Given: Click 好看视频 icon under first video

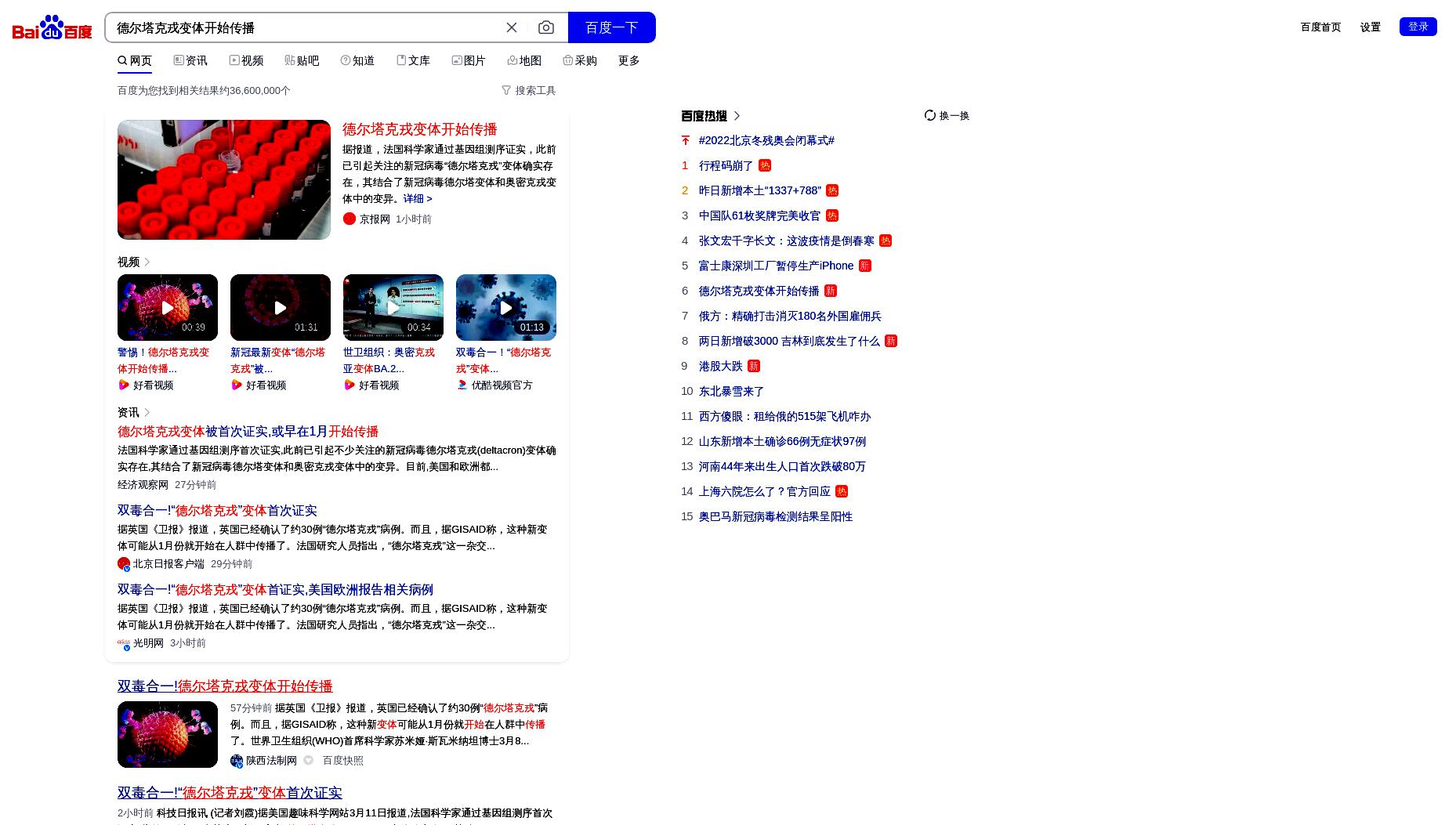Looking at the screenshot, I should click(124, 385).
